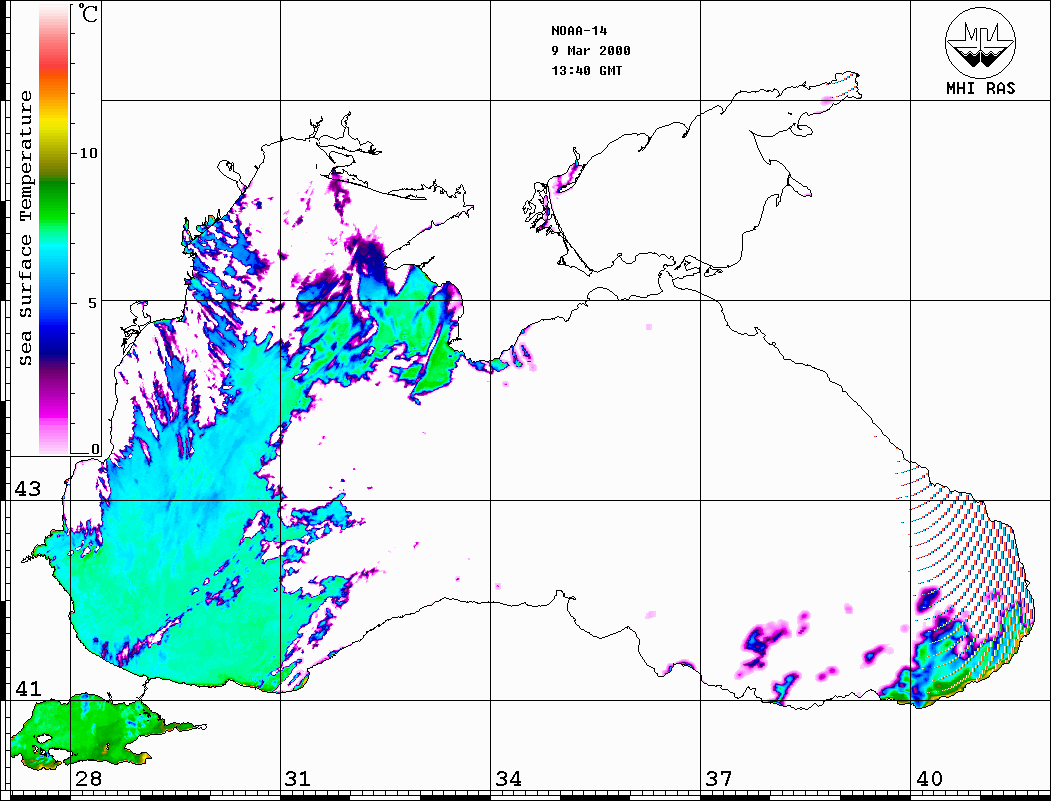1051x801 pixels.
Task: Click 'Sea Surface Temperature' vertical title
Action: pos(25,228)
